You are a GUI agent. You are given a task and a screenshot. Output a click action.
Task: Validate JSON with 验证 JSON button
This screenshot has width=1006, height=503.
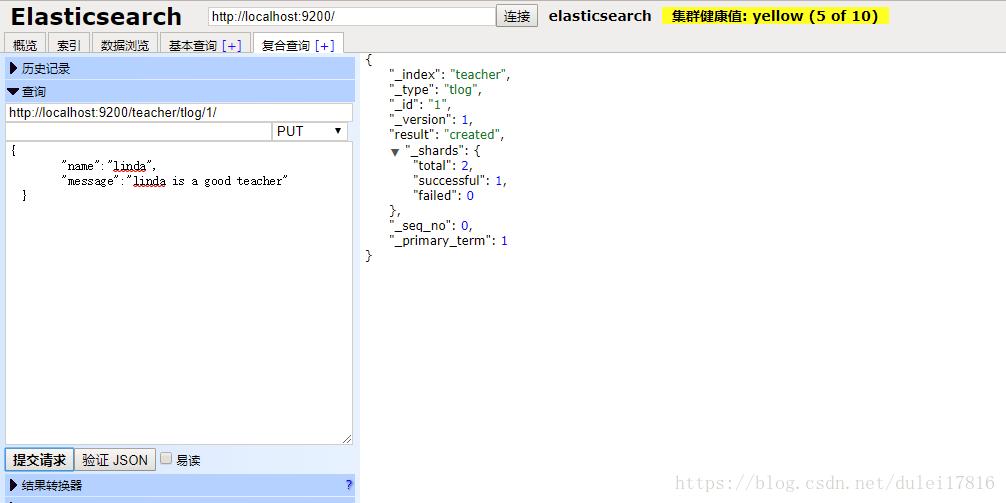[x=115, y=460]
